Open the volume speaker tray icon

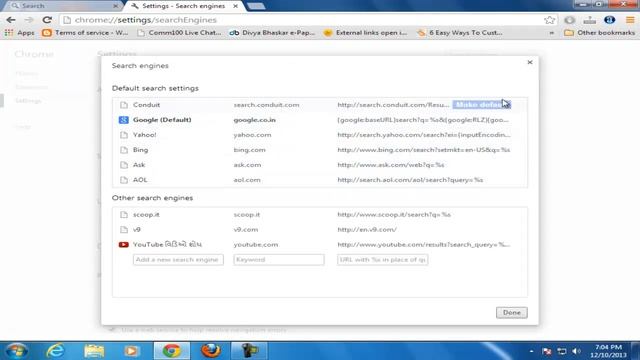coord(576,351)
